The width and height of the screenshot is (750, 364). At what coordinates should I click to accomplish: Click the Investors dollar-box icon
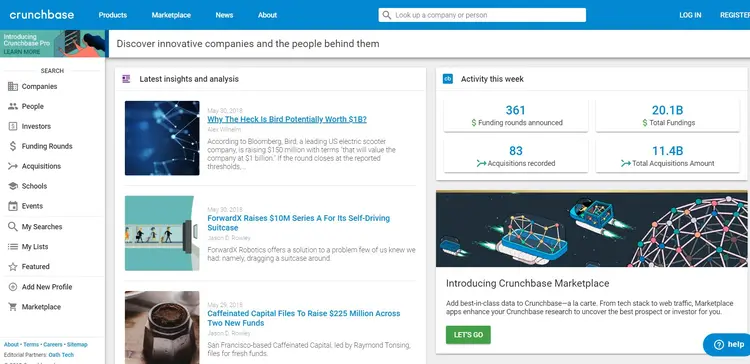point(13,126)
